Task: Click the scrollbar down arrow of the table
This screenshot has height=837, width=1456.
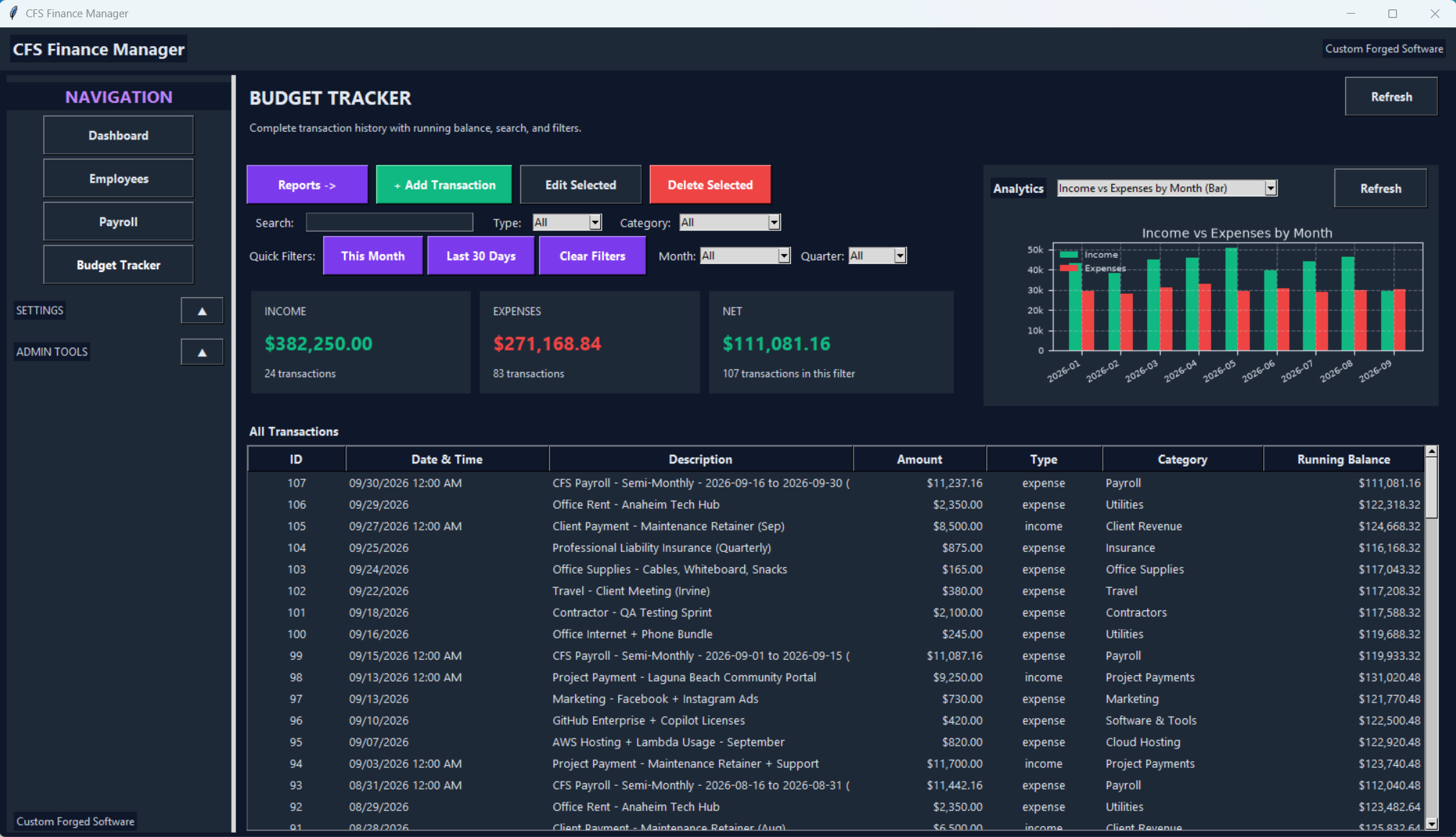Action: pos(1431,824)
